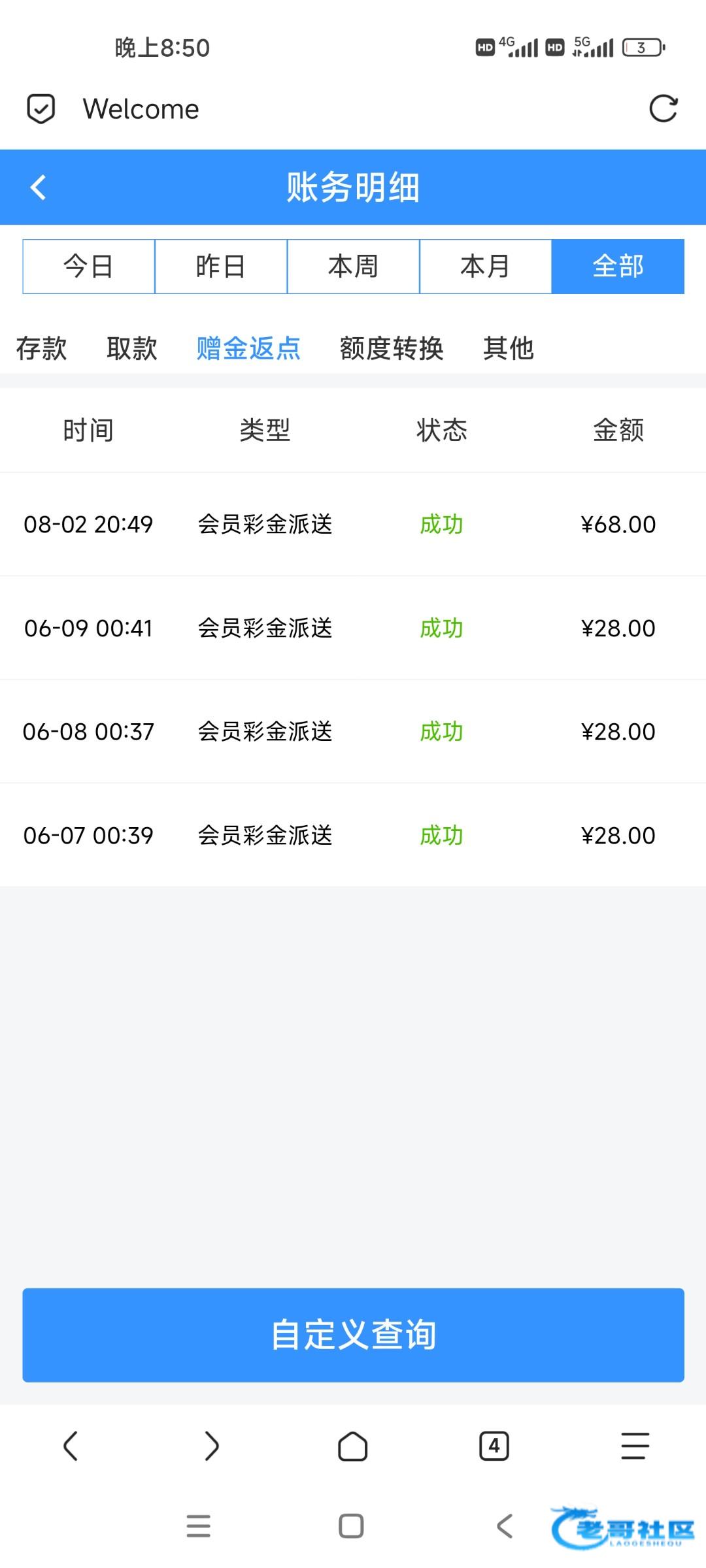The image size is (706, 1568).
Task: Tap the shield security icon beside Welcome
Action: pos(41,109)
